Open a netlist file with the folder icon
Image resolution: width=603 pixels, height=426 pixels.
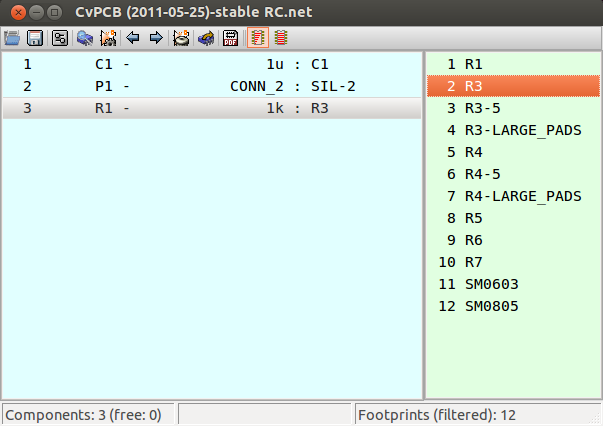click(12, 38)
